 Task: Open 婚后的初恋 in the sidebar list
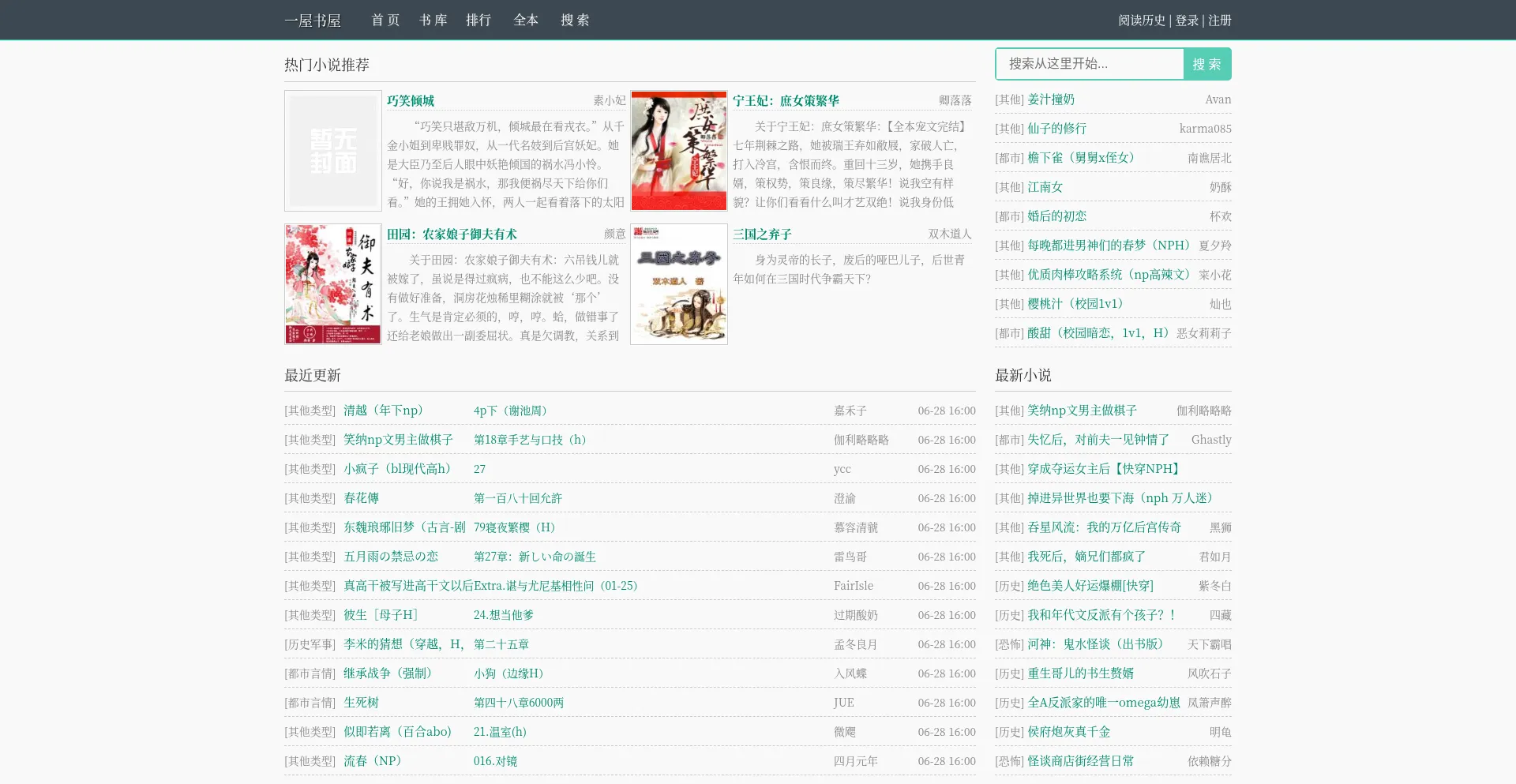click(1056, 216)
